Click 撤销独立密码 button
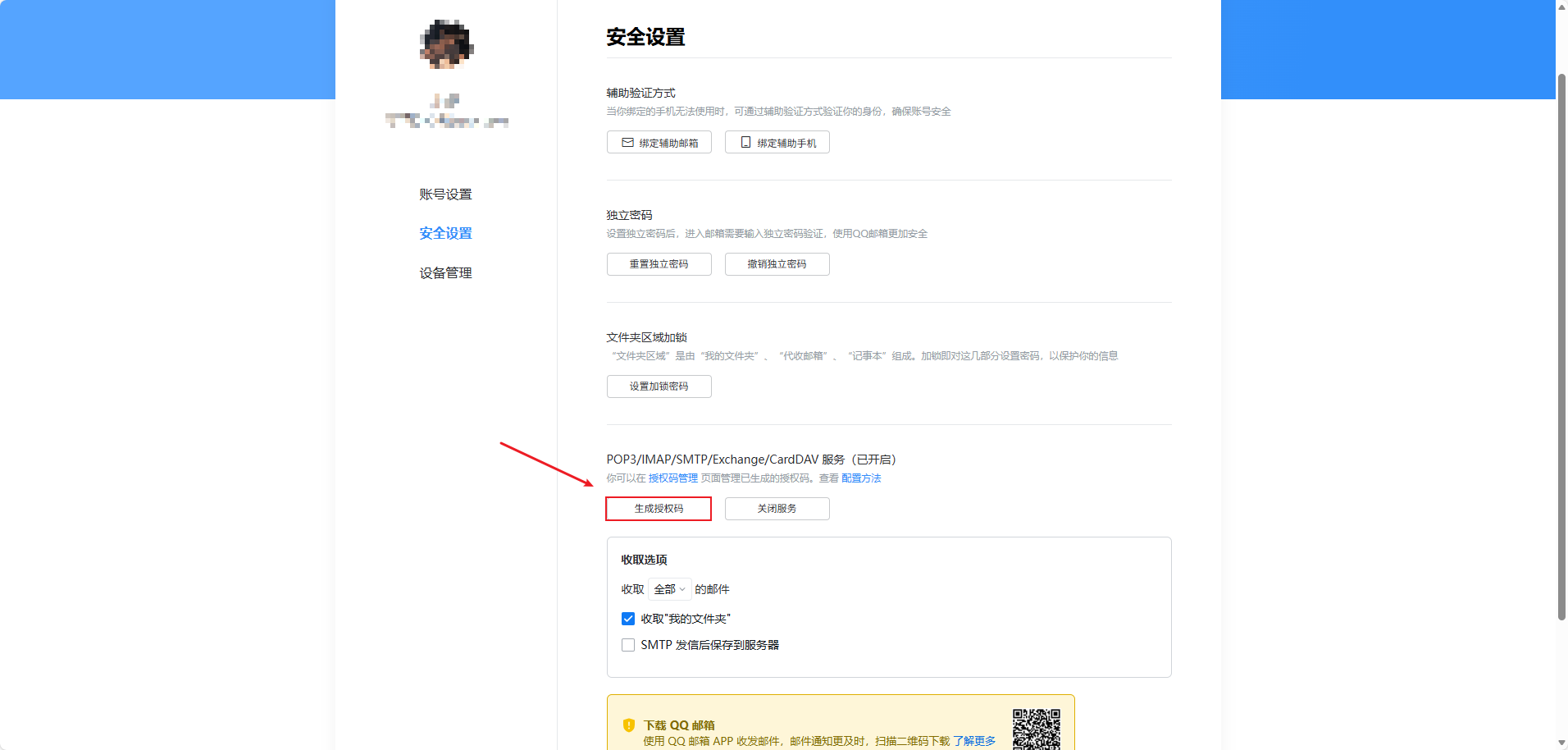This screenshot has width=1568, height=750. pos(777,263)
